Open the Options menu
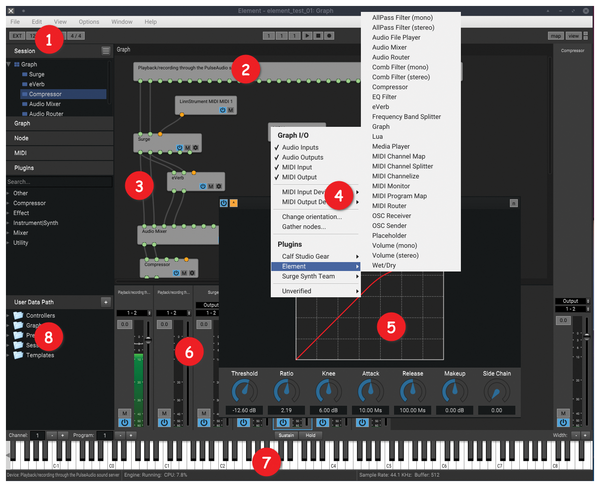The width and height of the screenshot is (600, 487). (89, 22)
